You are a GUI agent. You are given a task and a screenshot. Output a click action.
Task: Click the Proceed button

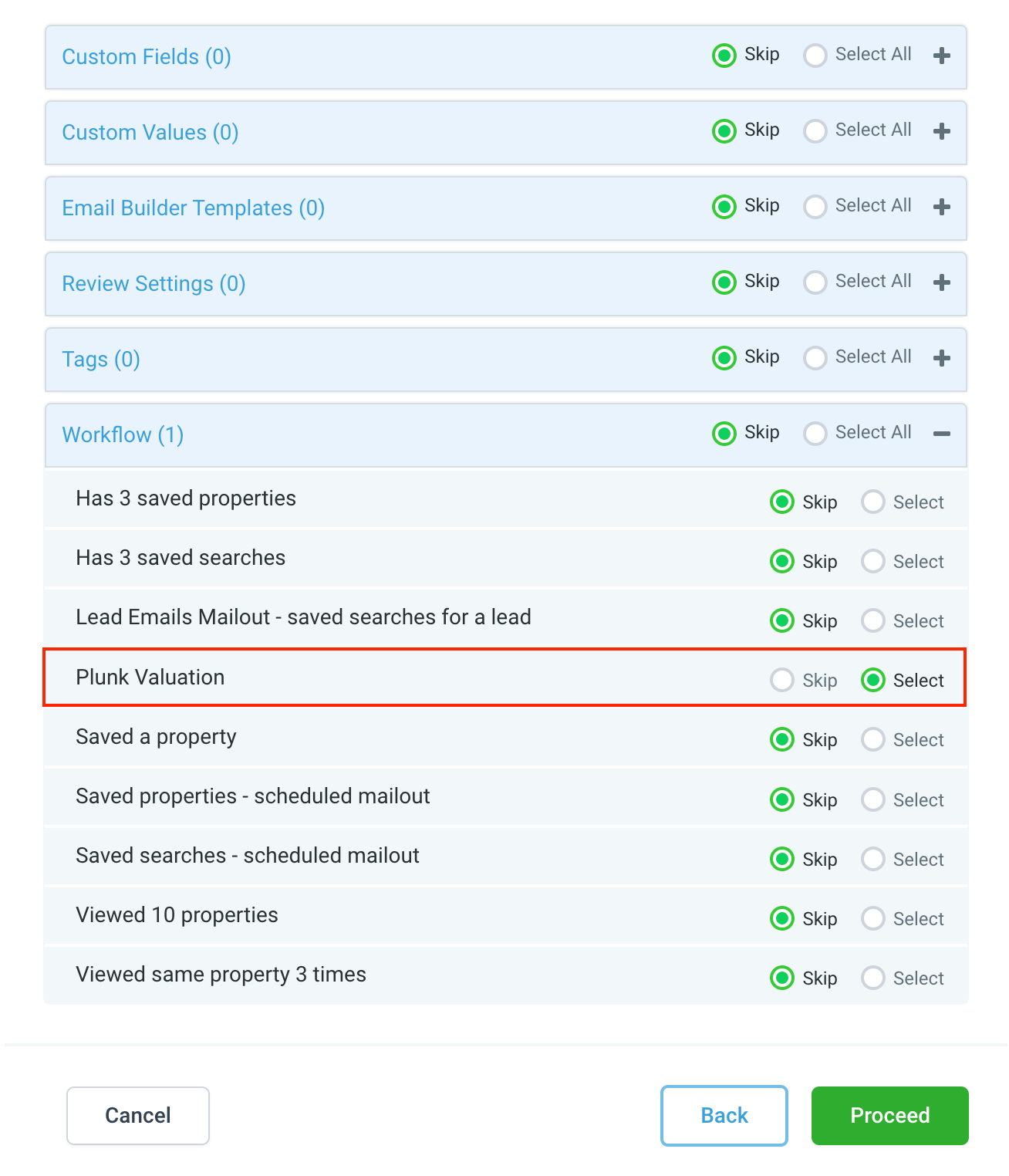[x=889, y=1115]
